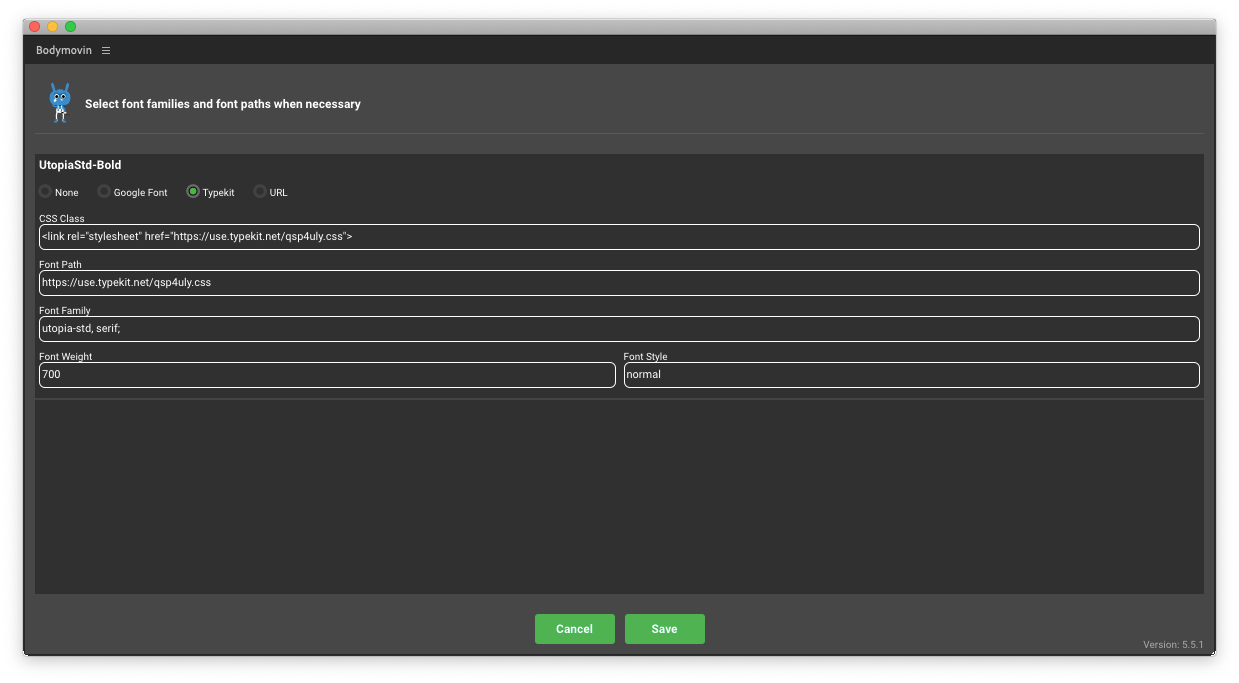Viewport: 1239px width, 683px height.
Task: Click into the CSS Class field
Action: [x=619, y=237]
